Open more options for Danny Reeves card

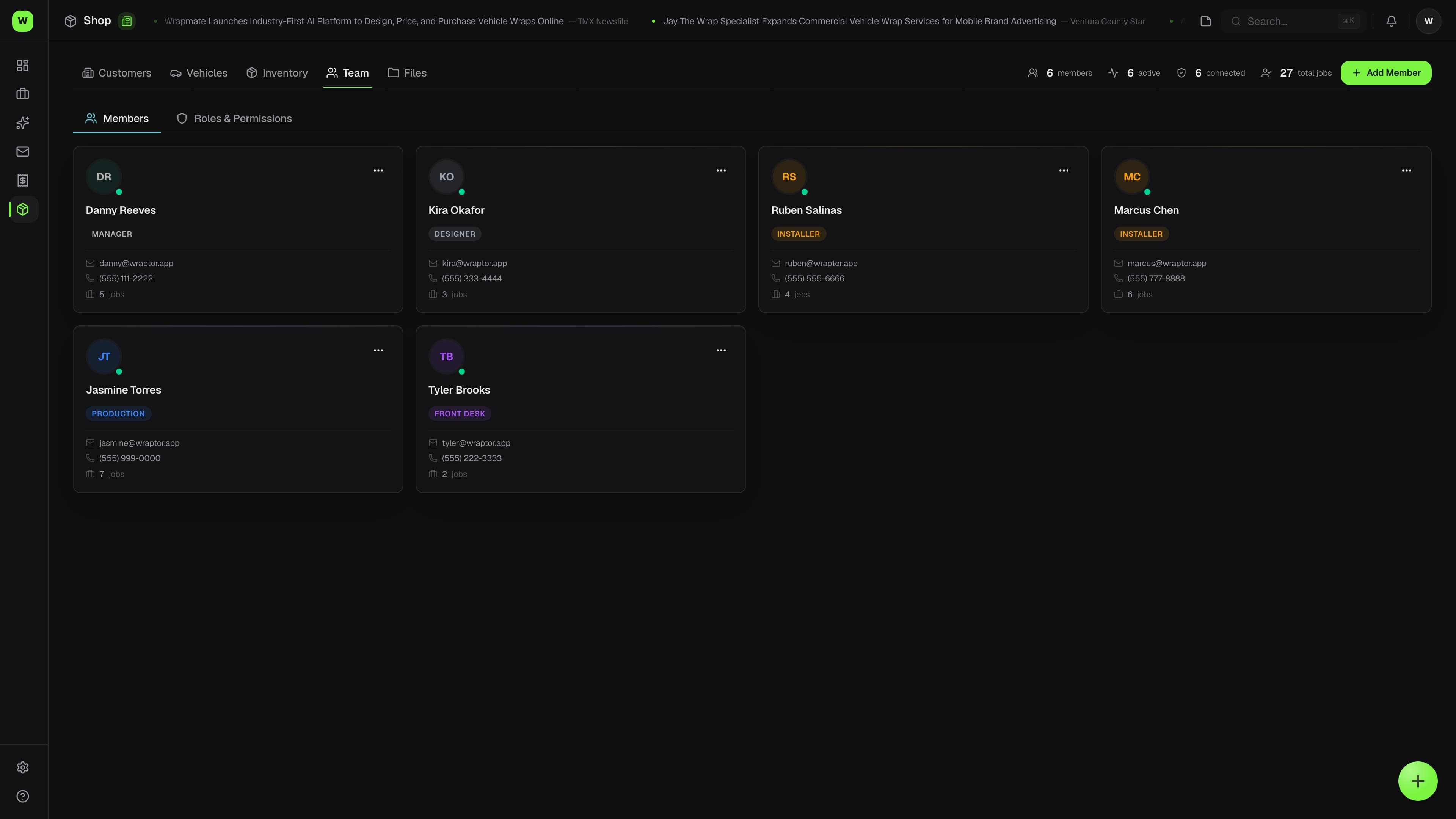[378, 171]
